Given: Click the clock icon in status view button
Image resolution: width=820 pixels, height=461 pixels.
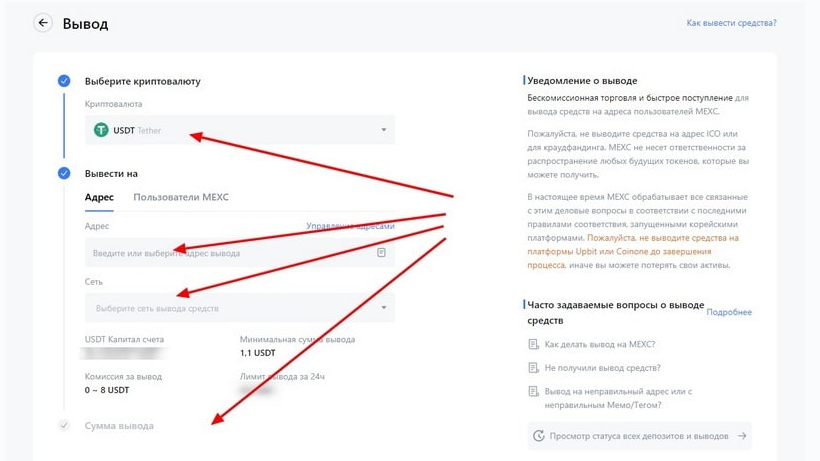Looking at the screenshot, I should coord(540,436).
